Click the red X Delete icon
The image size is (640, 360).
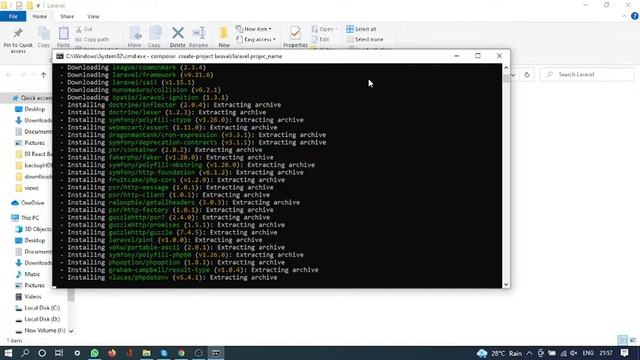coord(178,33)
